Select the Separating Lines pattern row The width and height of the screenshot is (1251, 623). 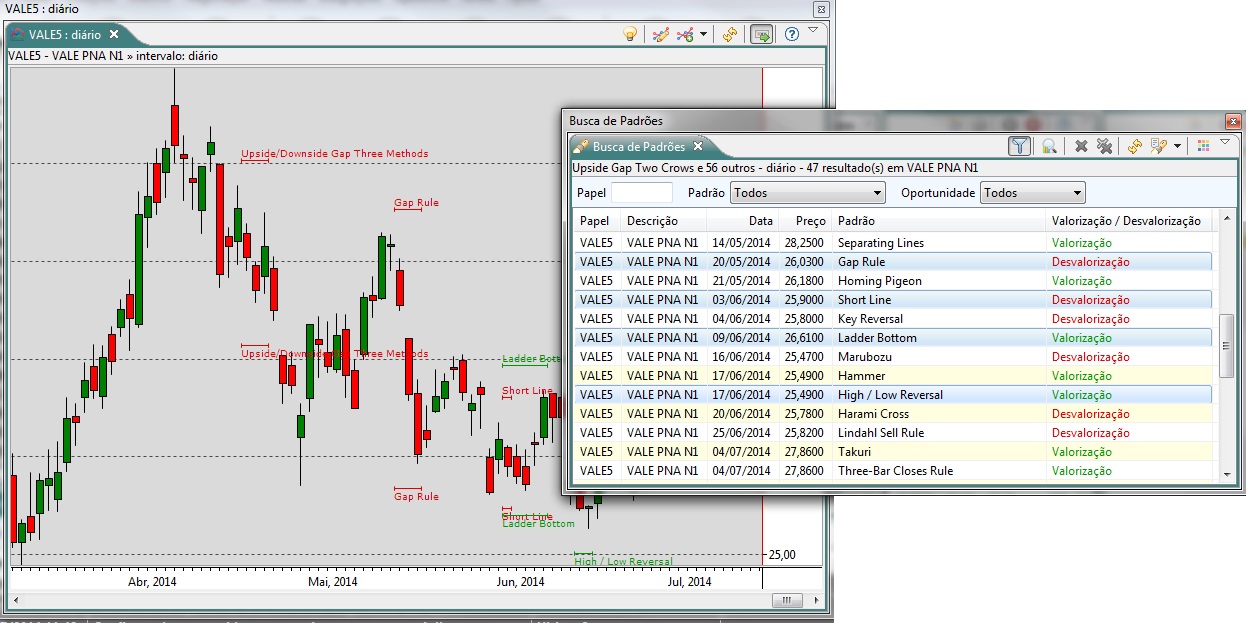click(892, 243)
